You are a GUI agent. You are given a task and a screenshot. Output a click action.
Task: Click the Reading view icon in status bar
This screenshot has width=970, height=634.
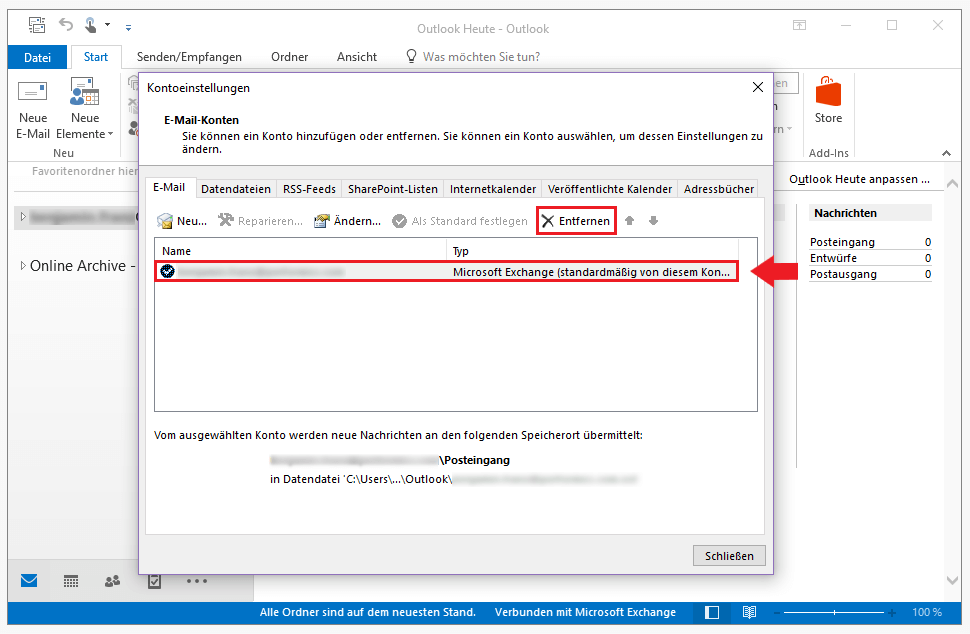[x=749, y=612]
